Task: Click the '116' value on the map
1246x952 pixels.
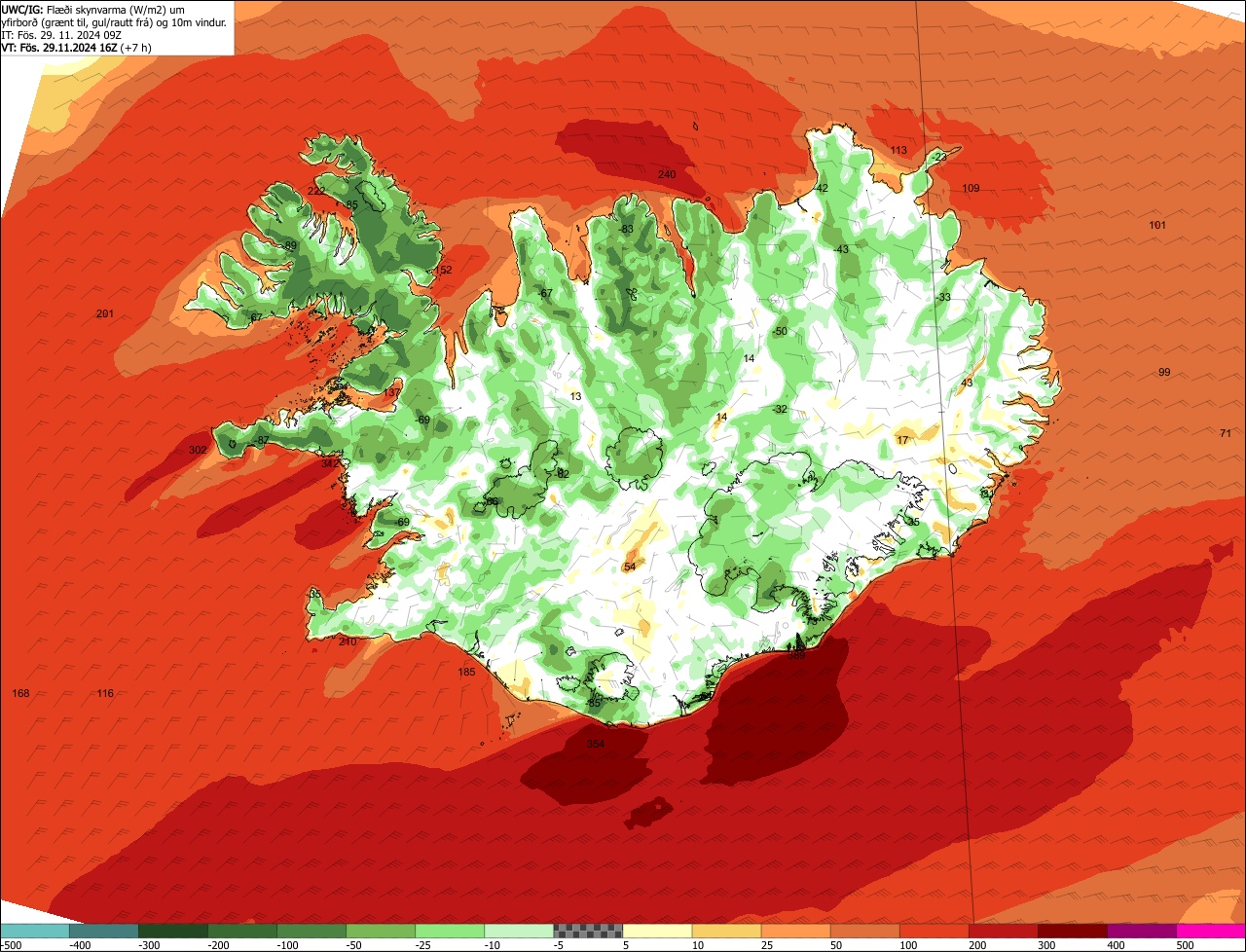Action: click(105, 693)
